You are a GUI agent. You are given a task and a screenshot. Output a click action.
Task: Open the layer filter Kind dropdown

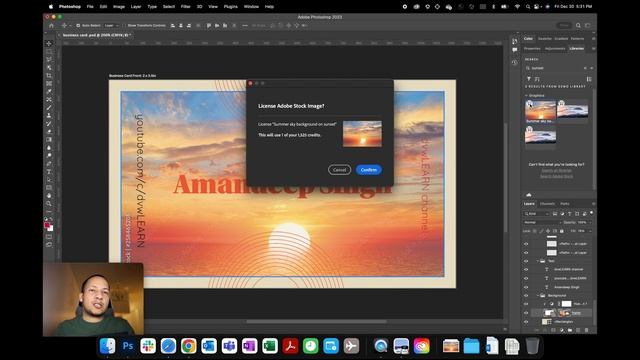click(x=537, y=213)
